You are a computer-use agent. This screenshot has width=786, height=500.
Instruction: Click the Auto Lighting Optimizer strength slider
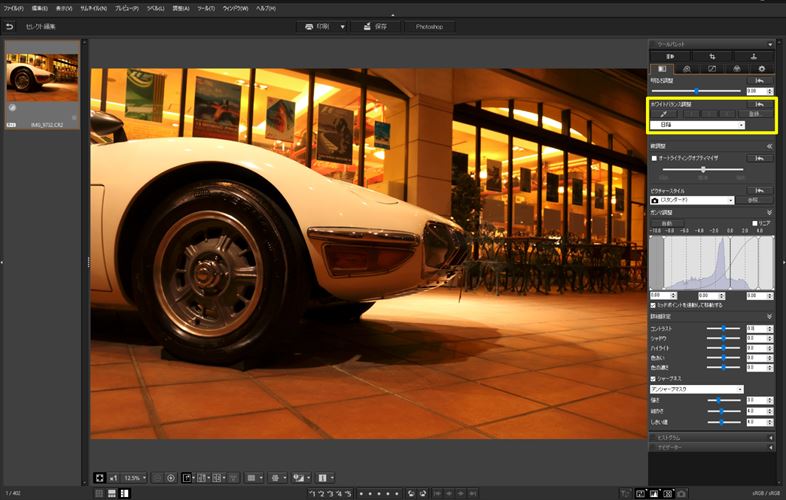pos(703,170)
